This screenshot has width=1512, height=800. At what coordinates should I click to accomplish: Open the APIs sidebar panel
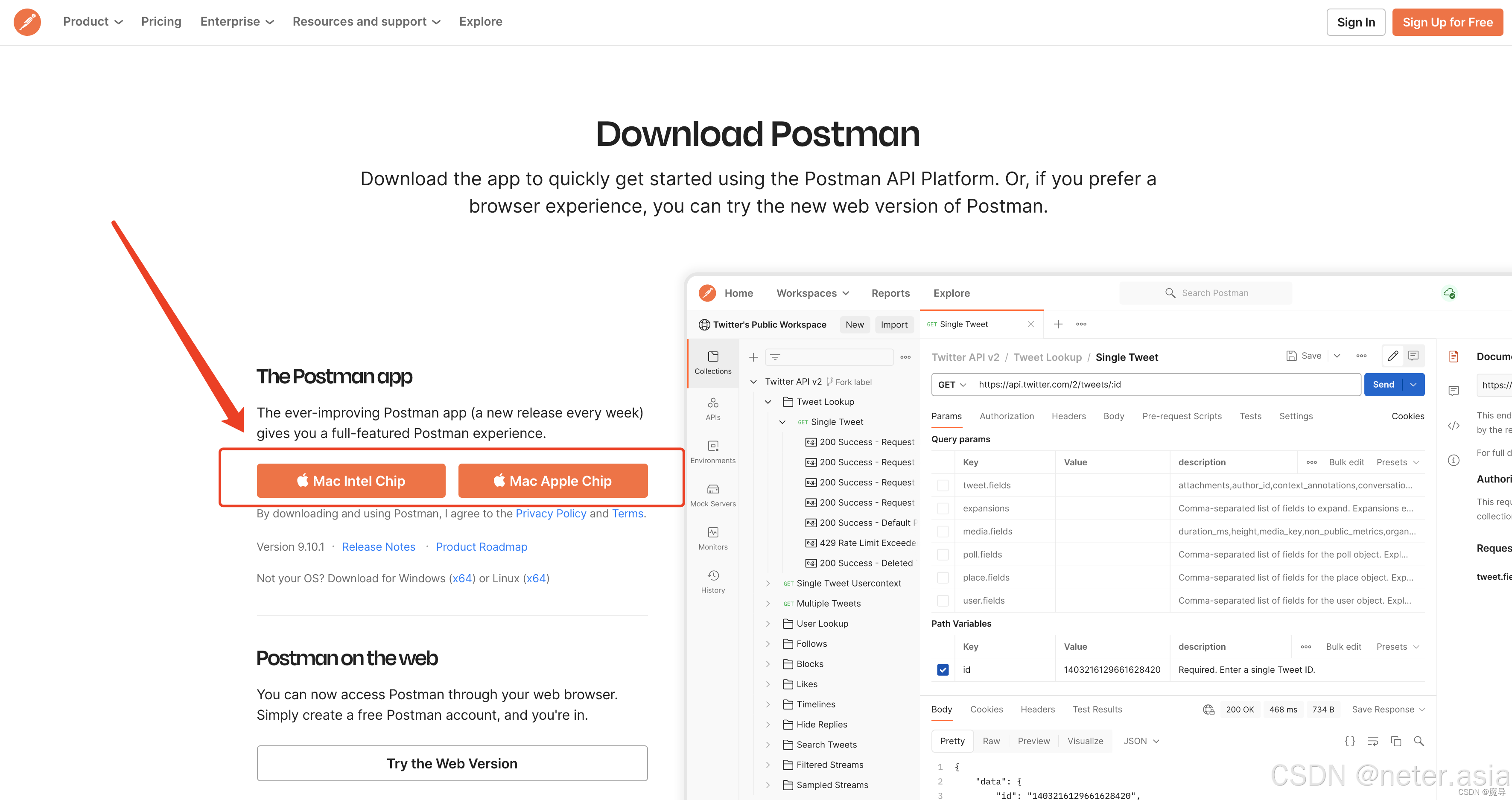click(712, 409)
